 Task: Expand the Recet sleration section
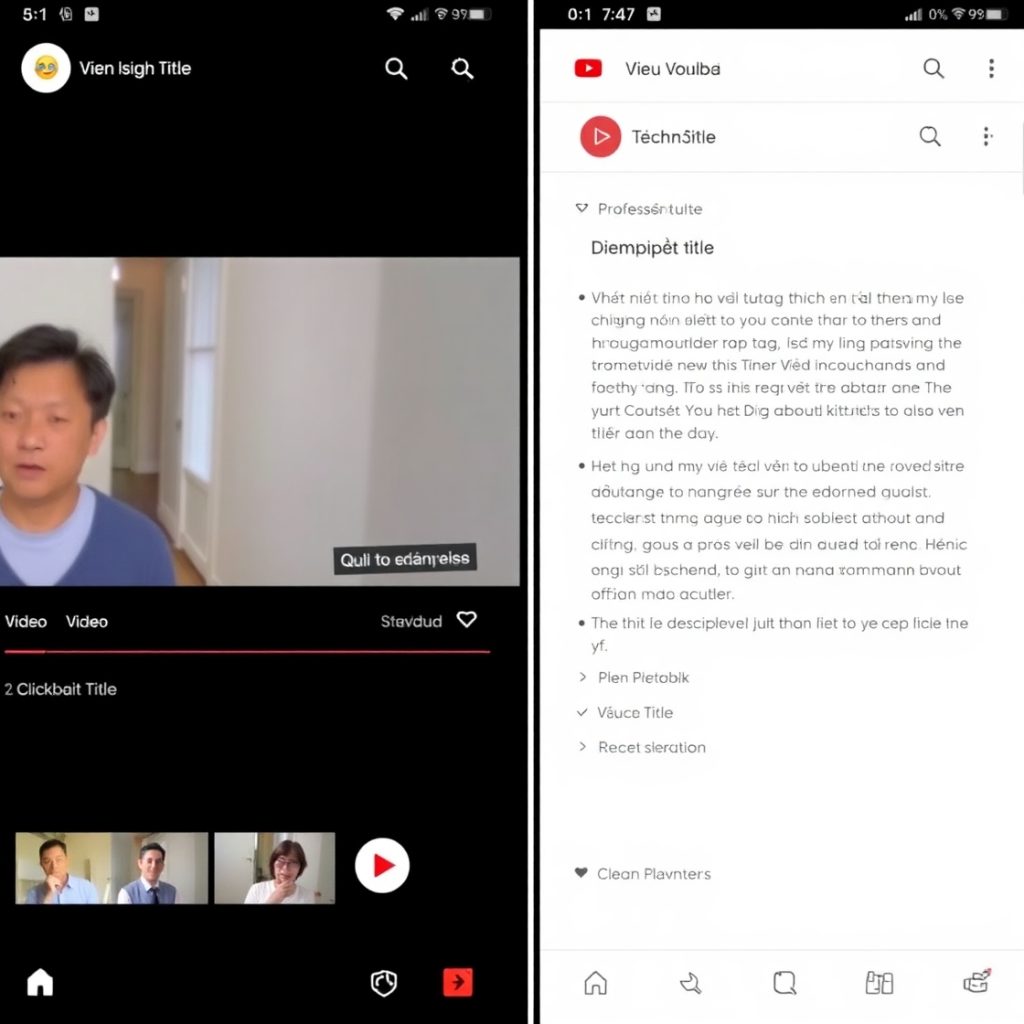(x=583, y=747)
